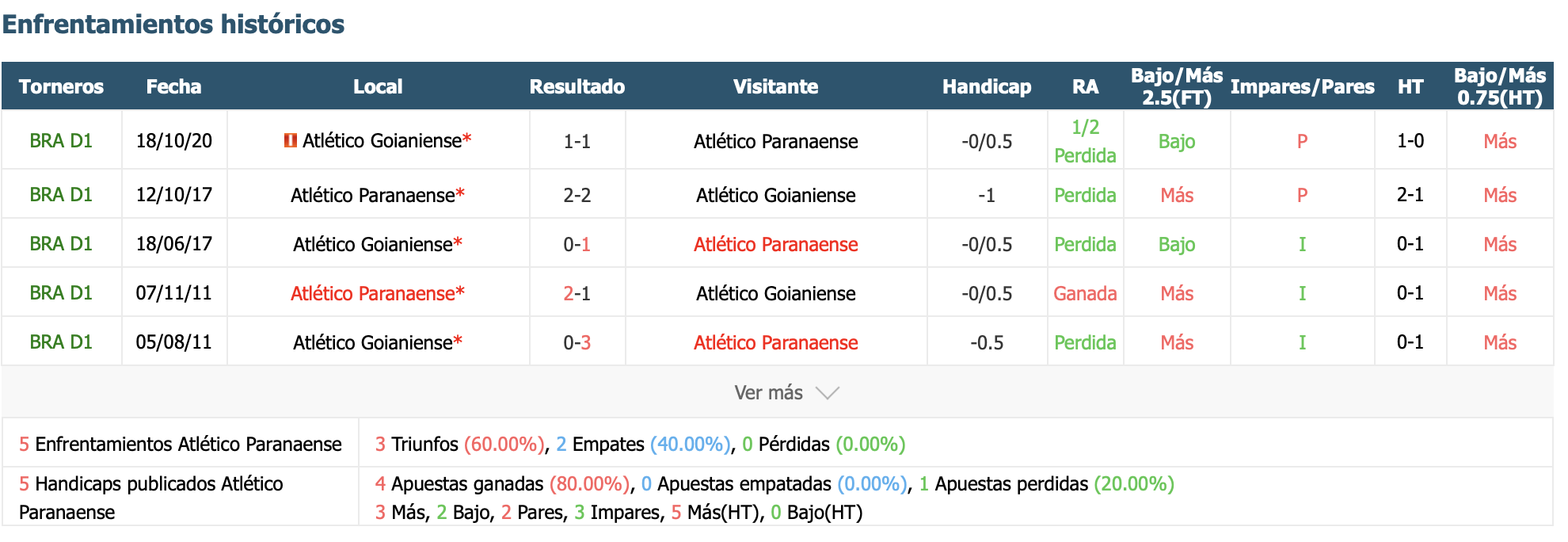The image size is (1568, 542).
Task: Open the 2-2 result from 12/10/17
Action: coord(577,195)
